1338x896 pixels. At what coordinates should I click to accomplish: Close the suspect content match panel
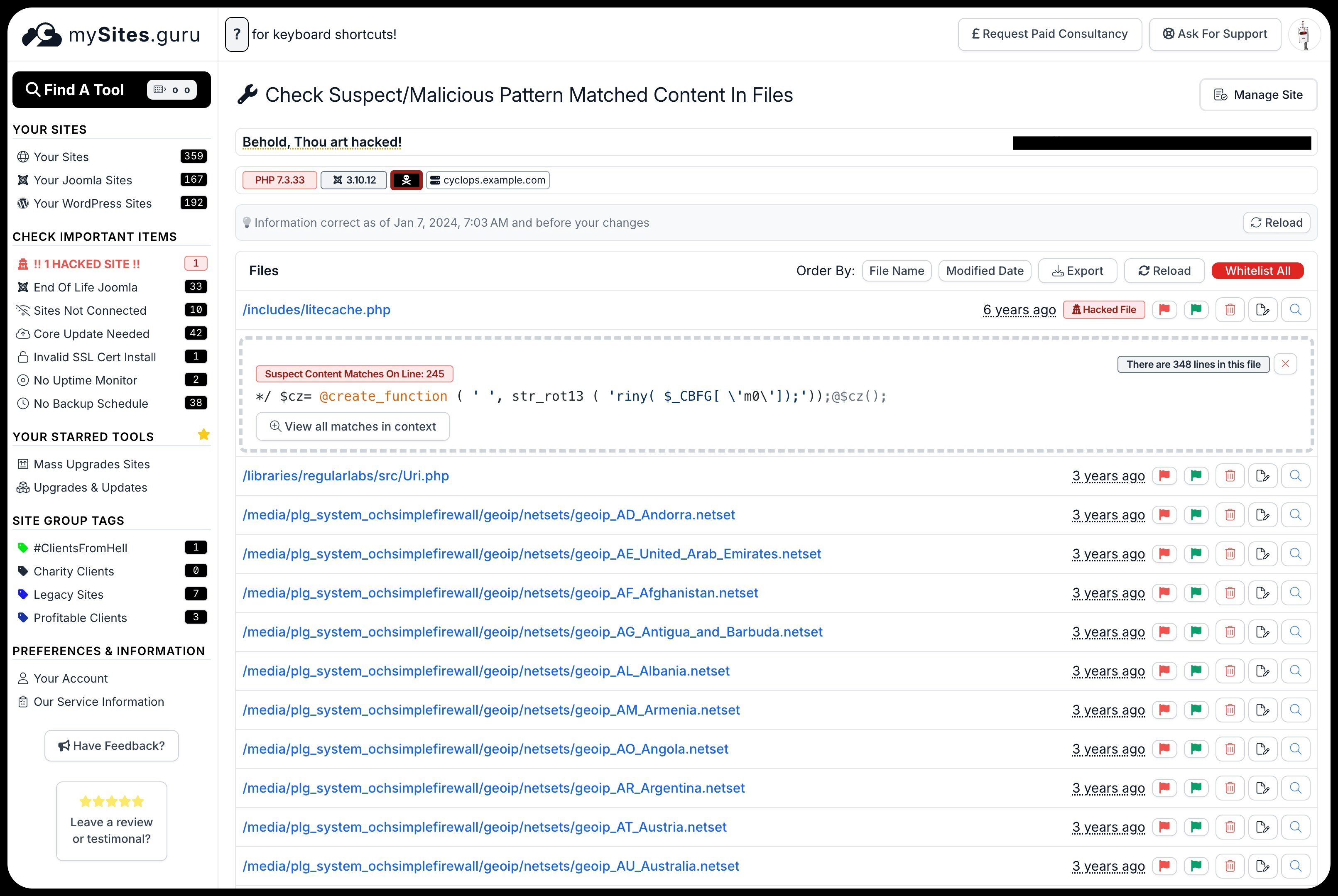pyautogui.click(x=1285, y=364)
